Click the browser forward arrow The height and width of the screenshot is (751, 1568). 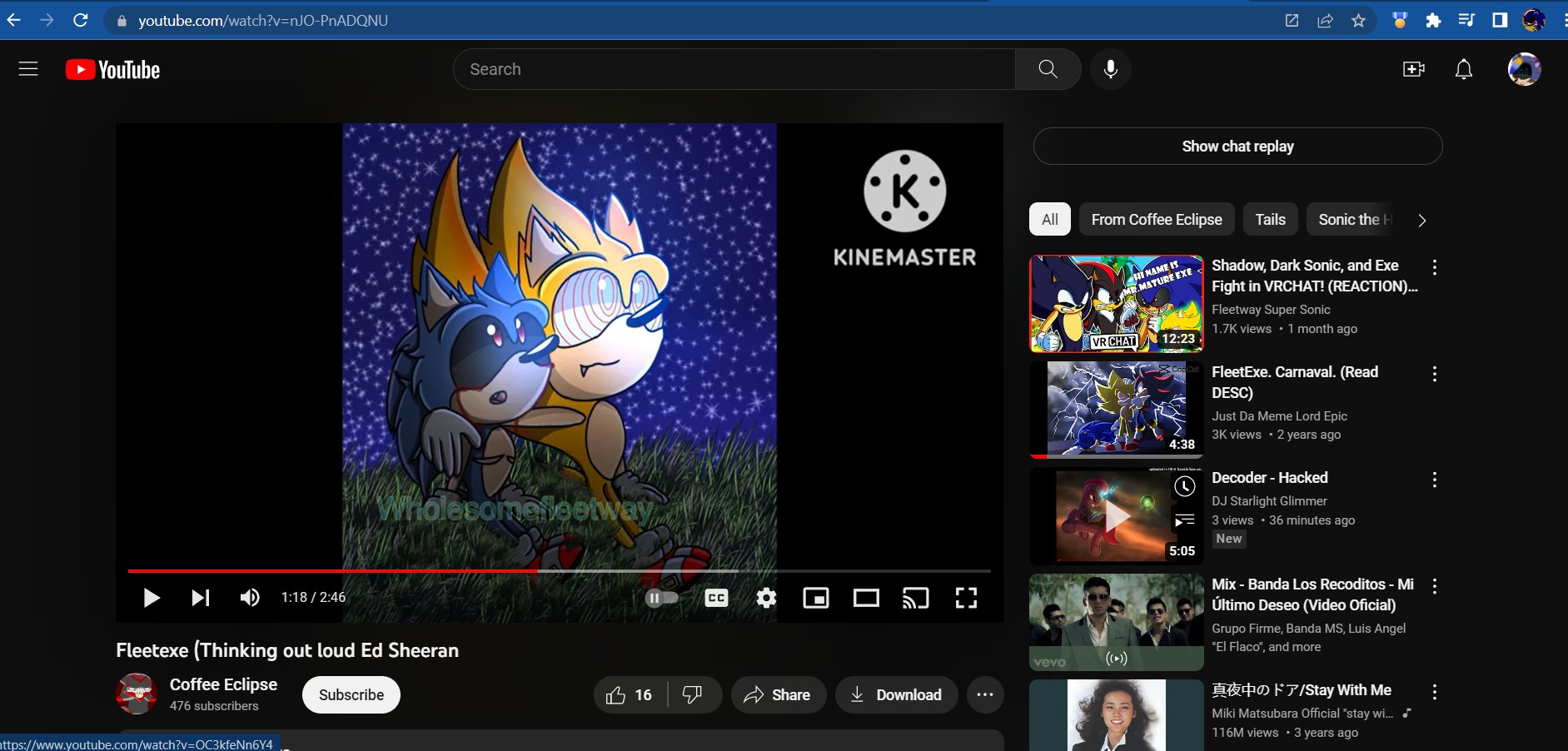(47, 20)
